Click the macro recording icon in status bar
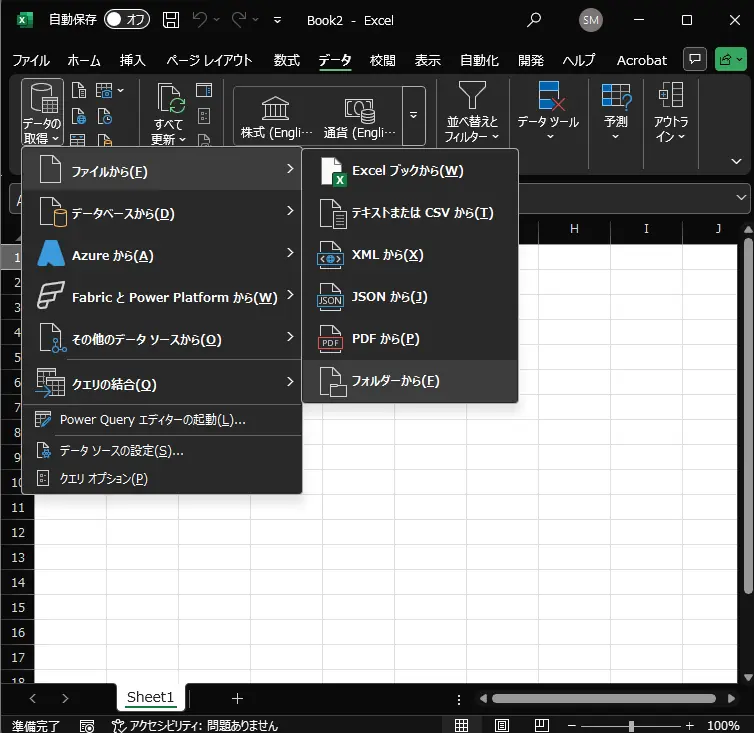 click(x=87, y=726)
